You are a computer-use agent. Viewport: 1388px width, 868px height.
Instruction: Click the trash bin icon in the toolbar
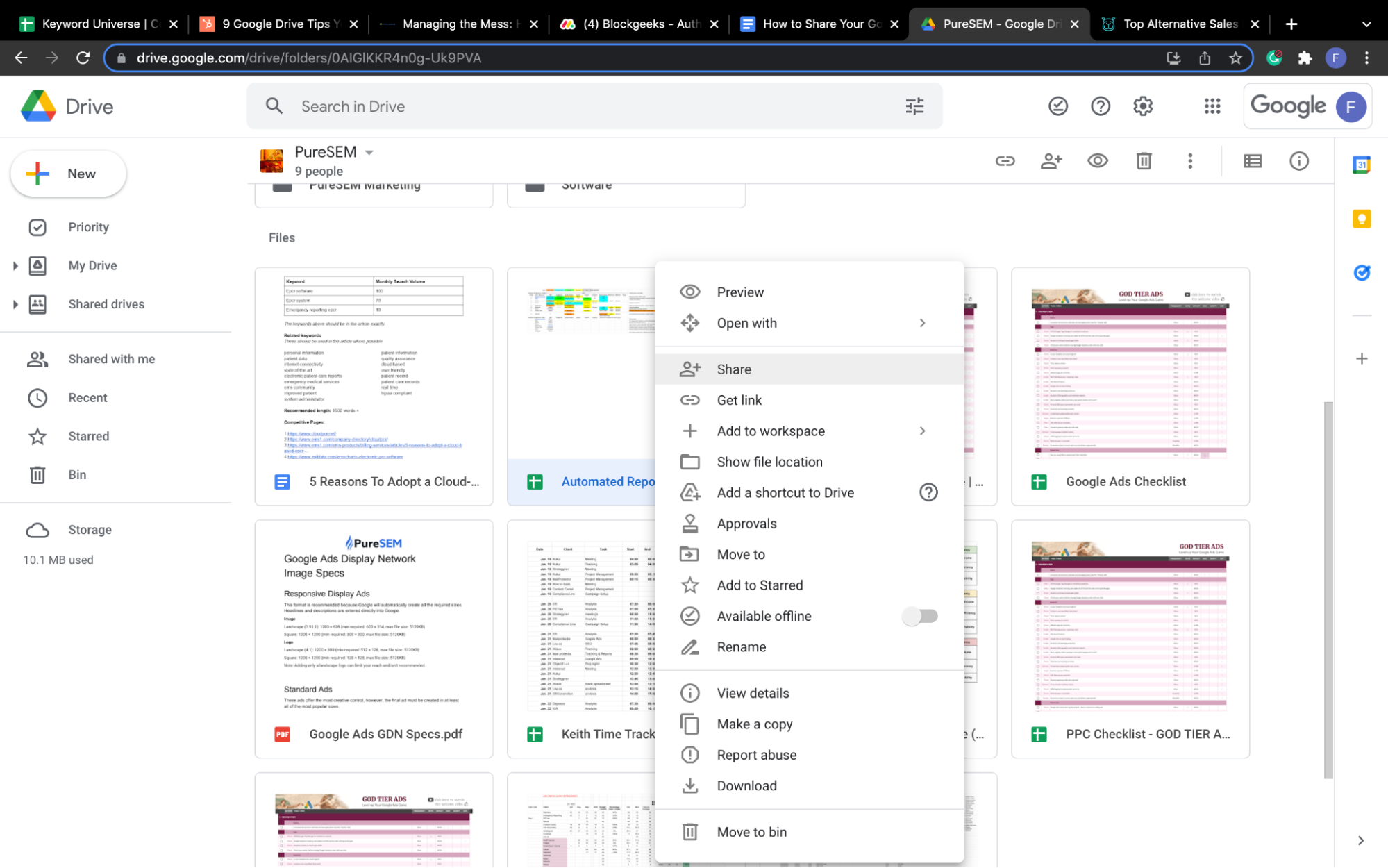point(1144,161)
